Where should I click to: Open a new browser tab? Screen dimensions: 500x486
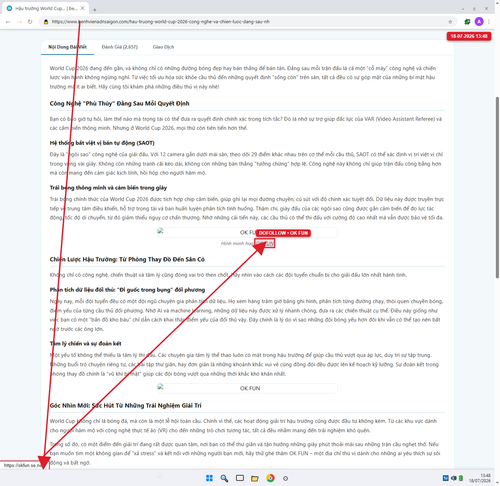[x=95, y=10]
